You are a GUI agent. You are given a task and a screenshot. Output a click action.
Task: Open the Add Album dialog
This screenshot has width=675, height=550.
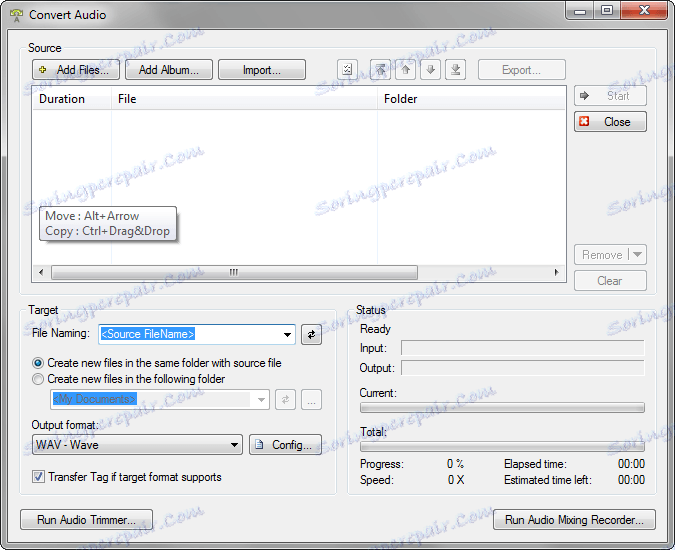click(169, 70)
